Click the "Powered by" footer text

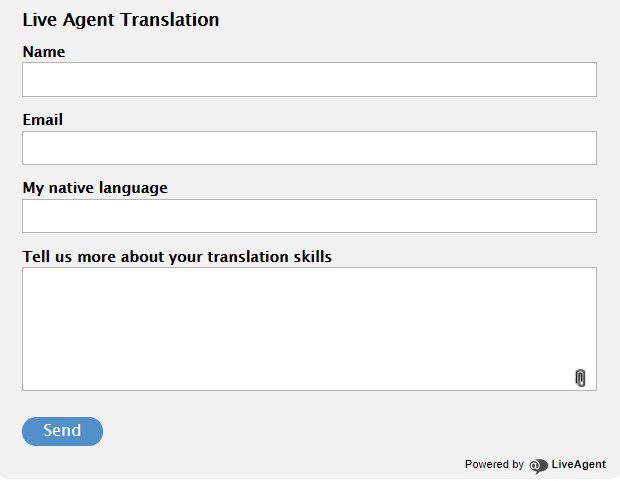click(494, 465)
